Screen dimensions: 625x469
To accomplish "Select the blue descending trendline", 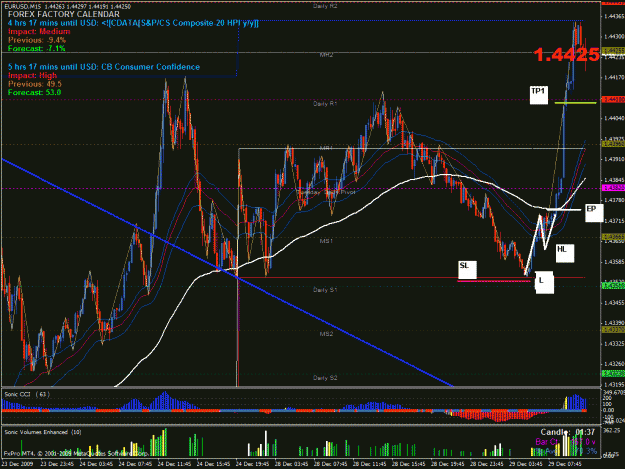I will tap(227, 273).
